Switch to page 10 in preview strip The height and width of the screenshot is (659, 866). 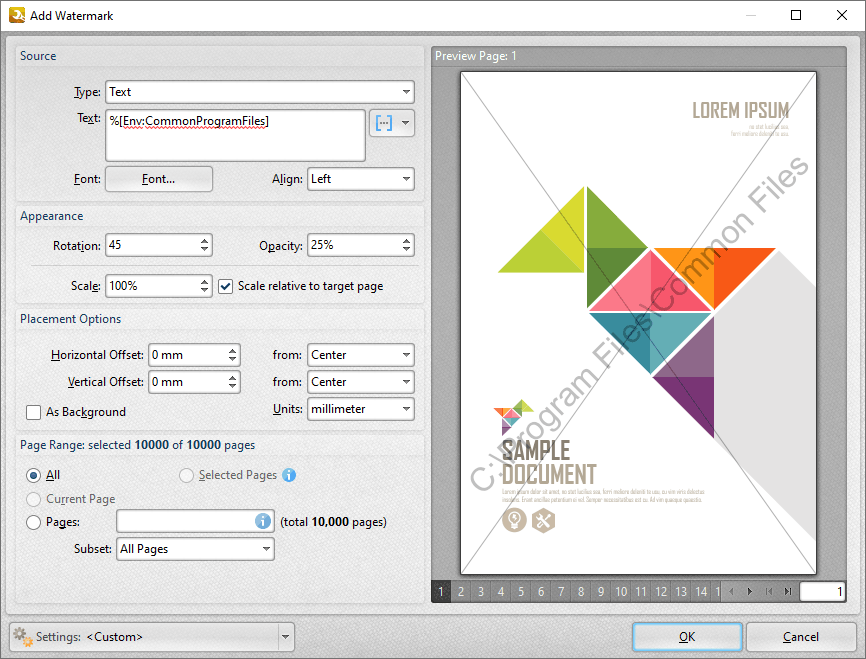(621, 592)
